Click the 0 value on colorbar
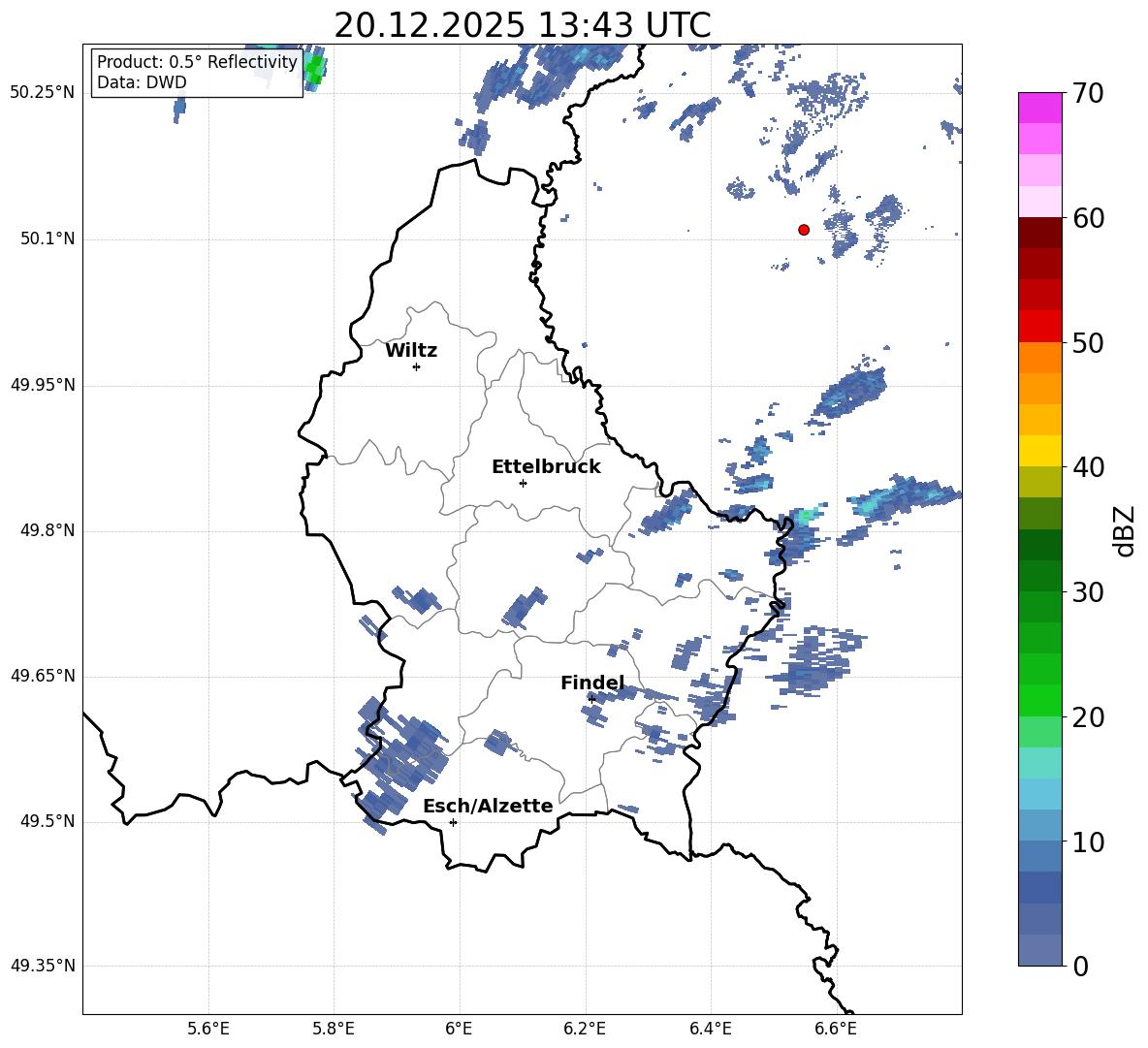The width and height of the screenshot is (1148, 1048). pos(1081,966)
